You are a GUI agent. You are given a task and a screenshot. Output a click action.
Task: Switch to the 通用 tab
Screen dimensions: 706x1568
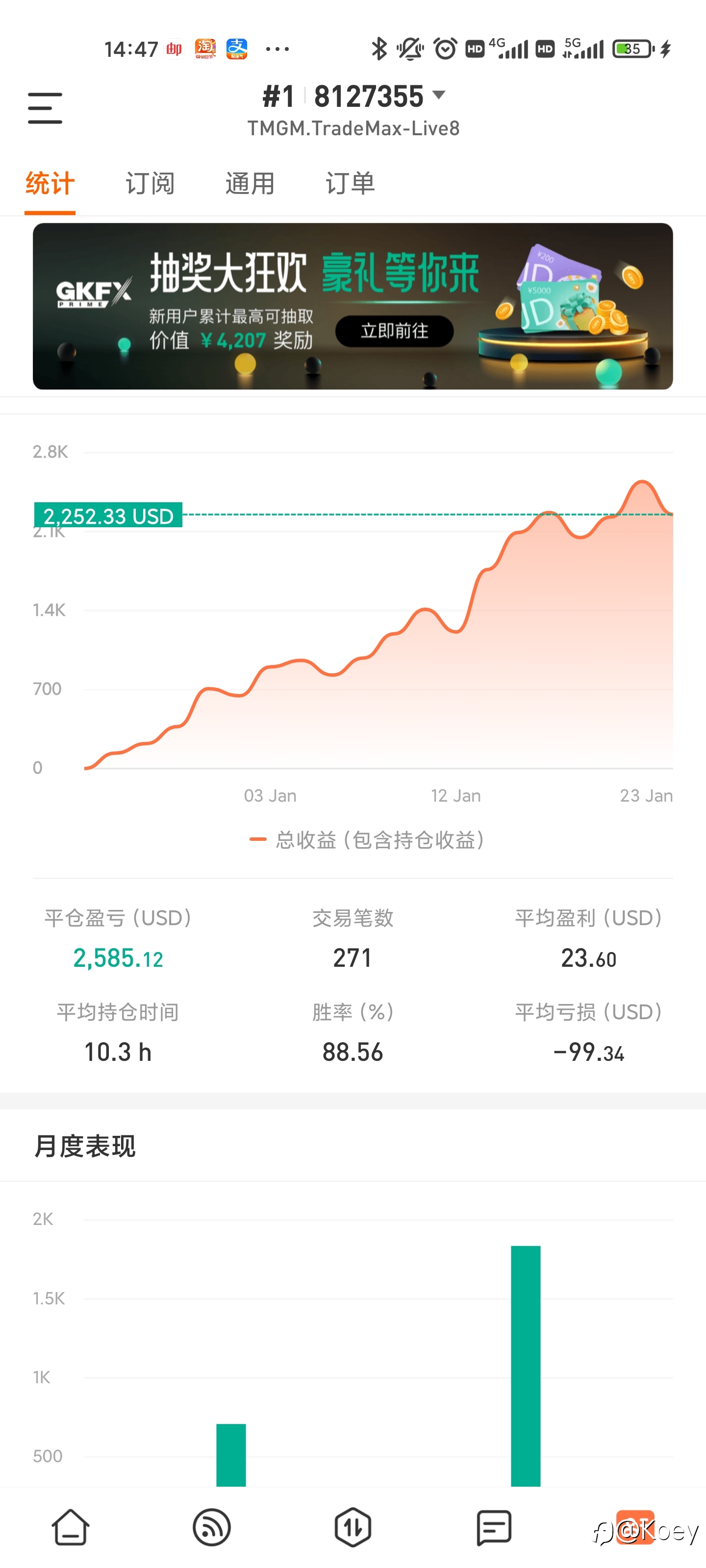tap(250, 183)
